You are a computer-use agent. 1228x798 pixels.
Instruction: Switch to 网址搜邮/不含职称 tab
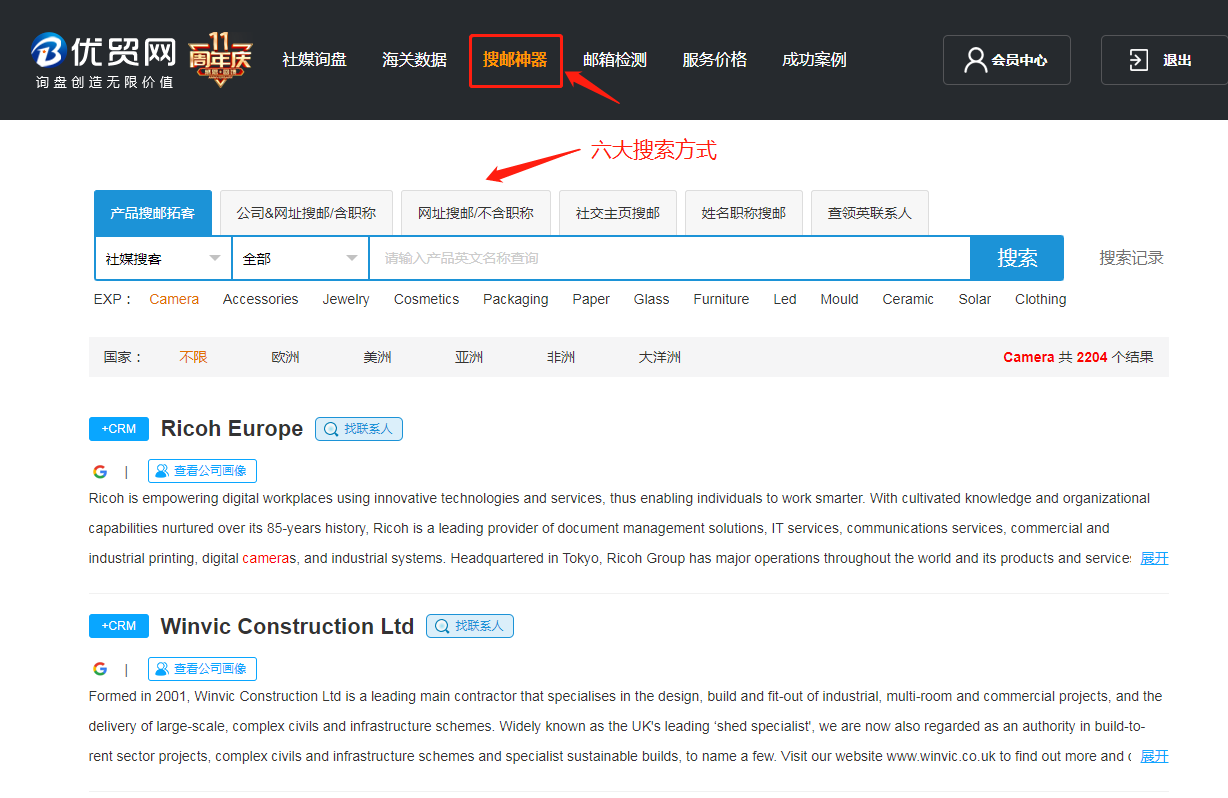476,213
